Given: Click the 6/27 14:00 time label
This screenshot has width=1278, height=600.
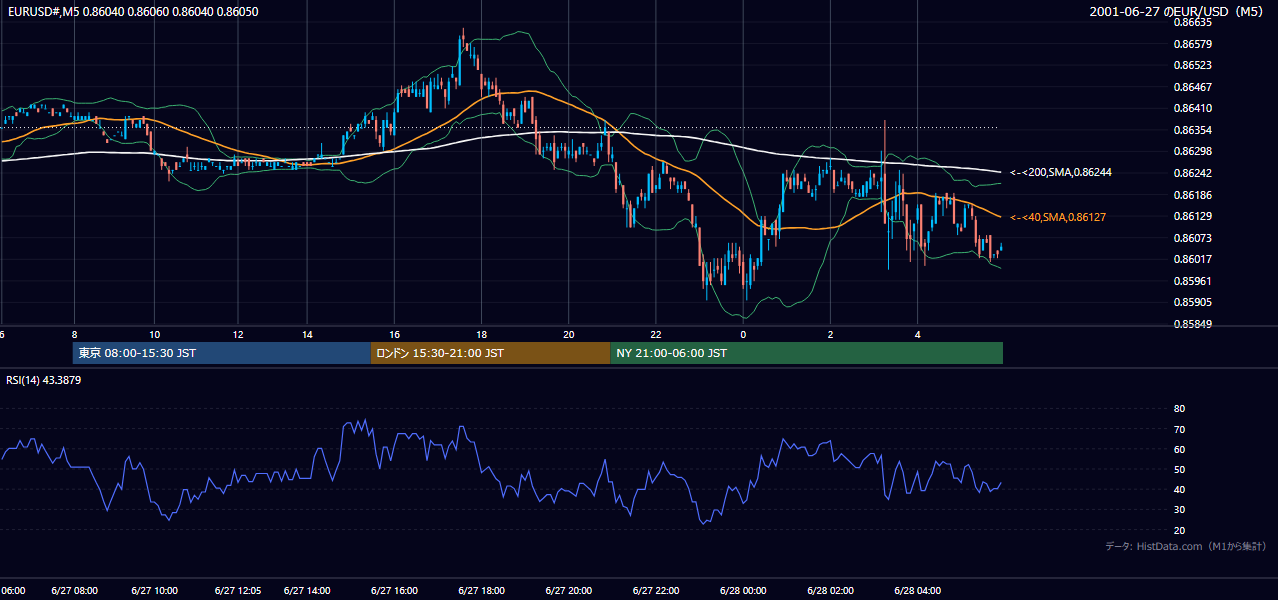Looking at the screenshot, I should (x=309, y=590).
